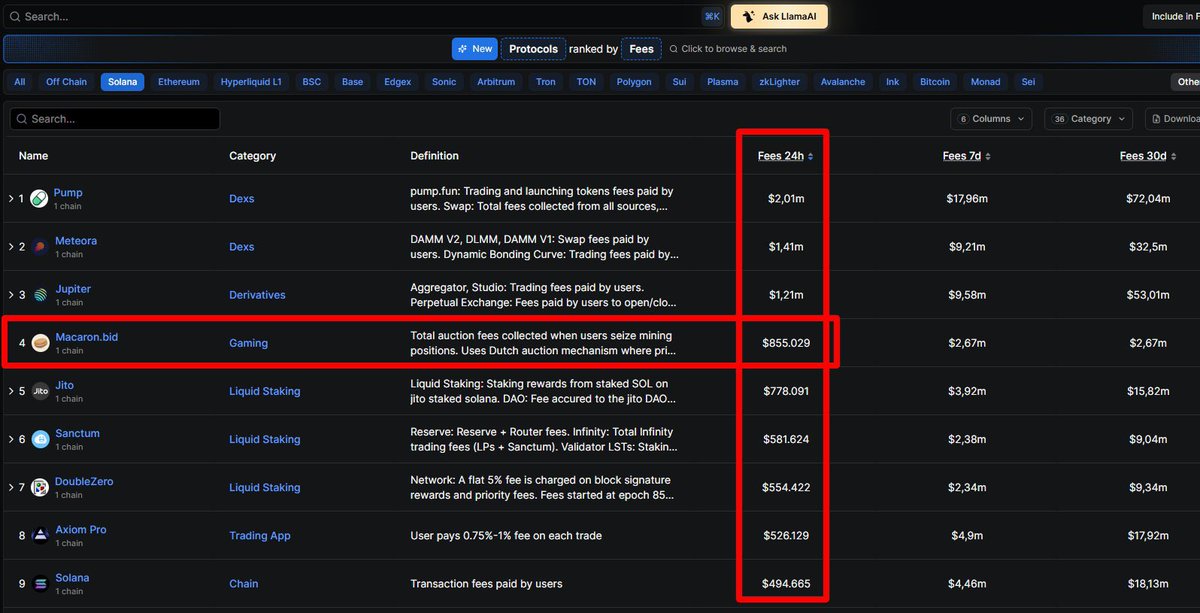Click the Jupiter protocol logo icon

pyautogui.click(x=39, y=295)
